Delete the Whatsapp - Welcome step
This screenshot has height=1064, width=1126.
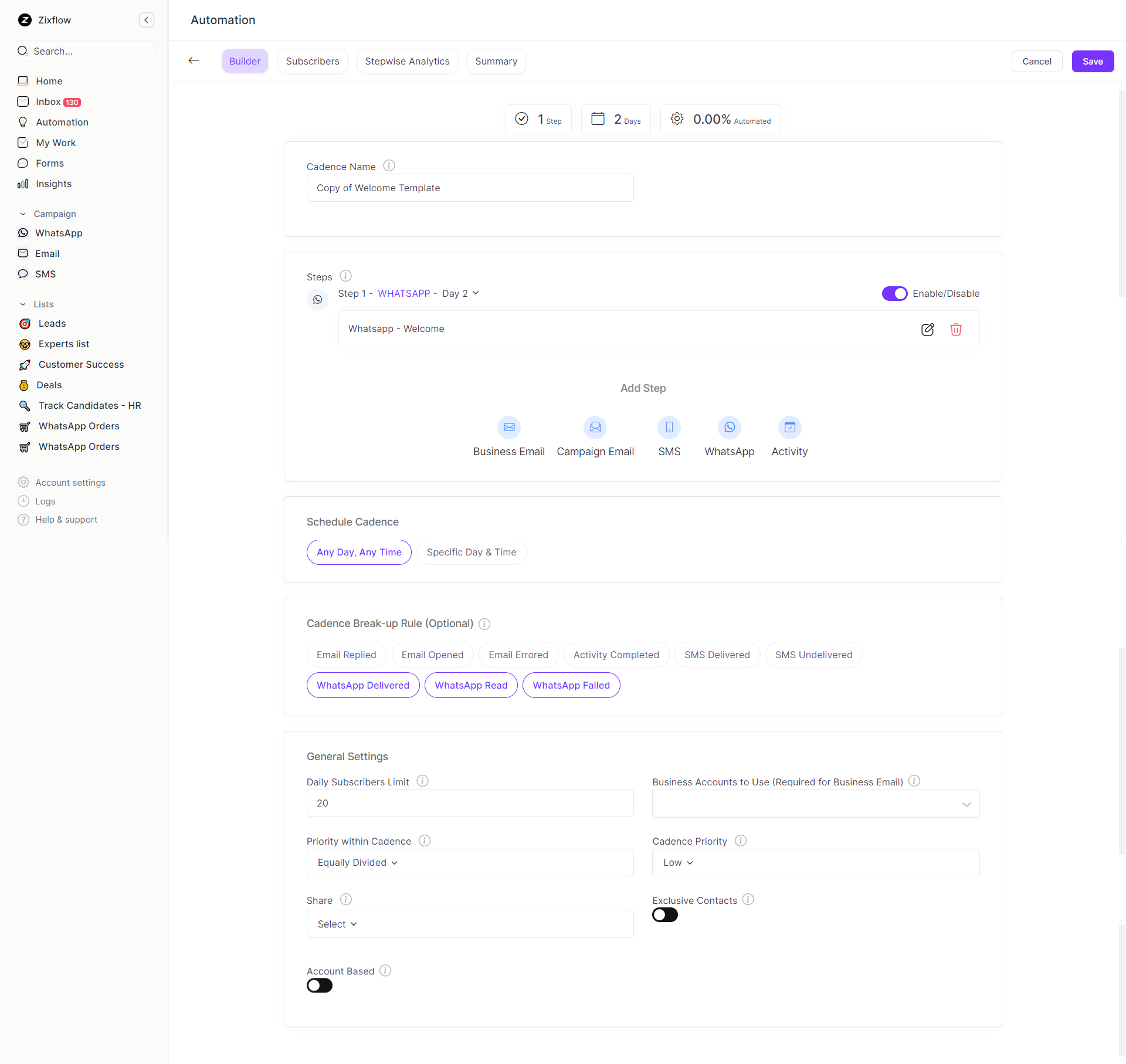956,329
